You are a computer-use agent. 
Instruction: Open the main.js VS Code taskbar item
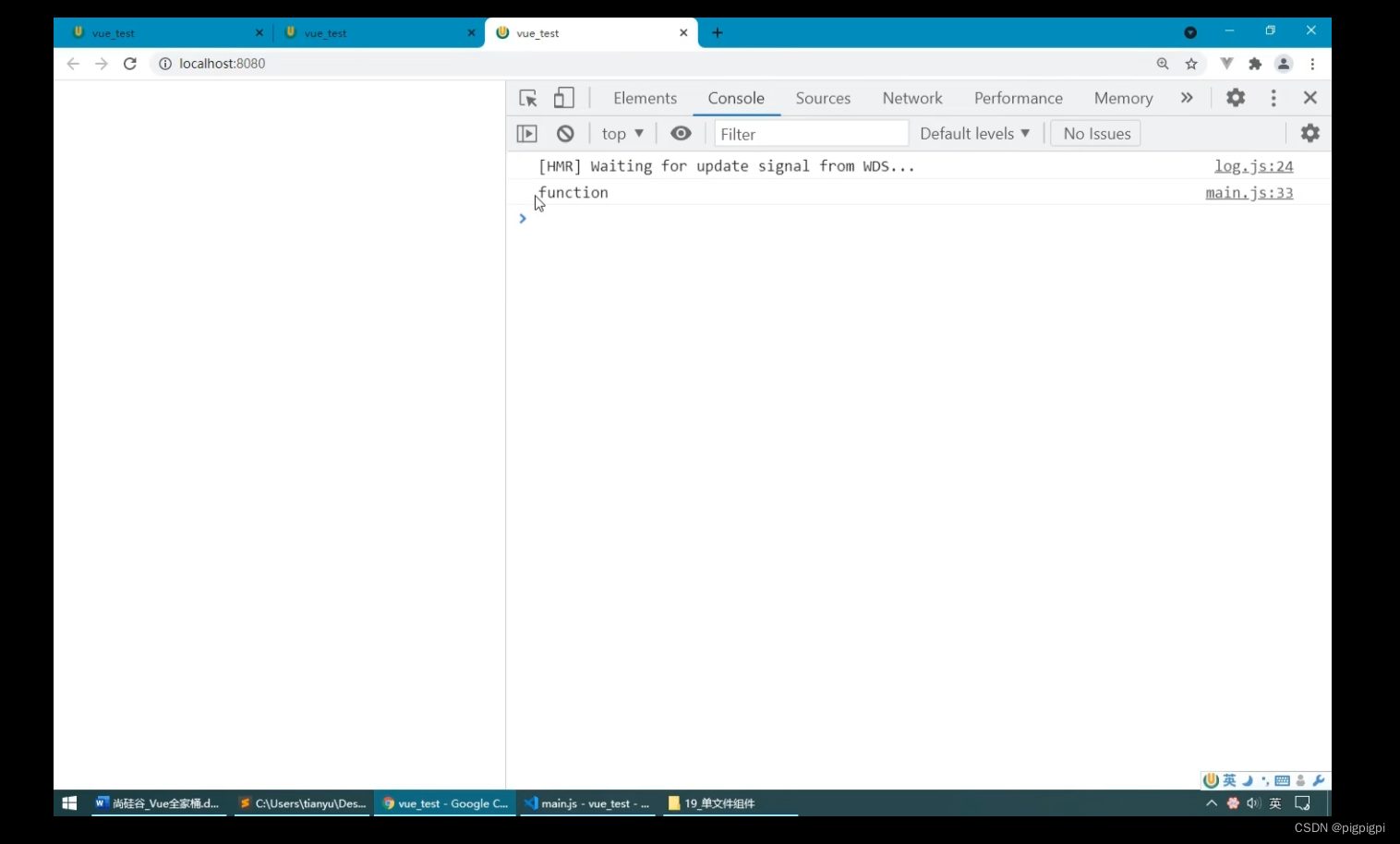586,803
